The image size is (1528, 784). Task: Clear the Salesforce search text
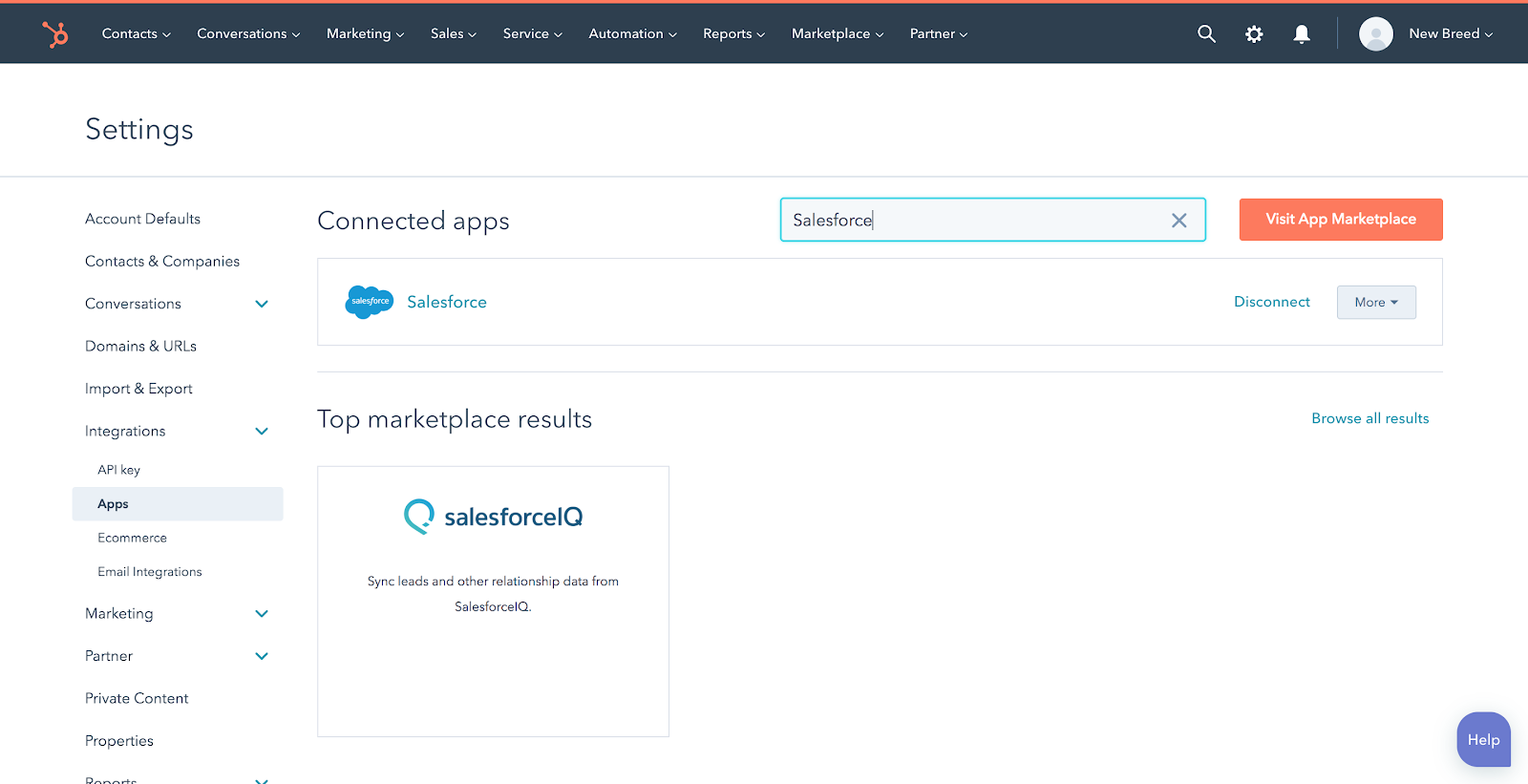[x=1178, y=221]
